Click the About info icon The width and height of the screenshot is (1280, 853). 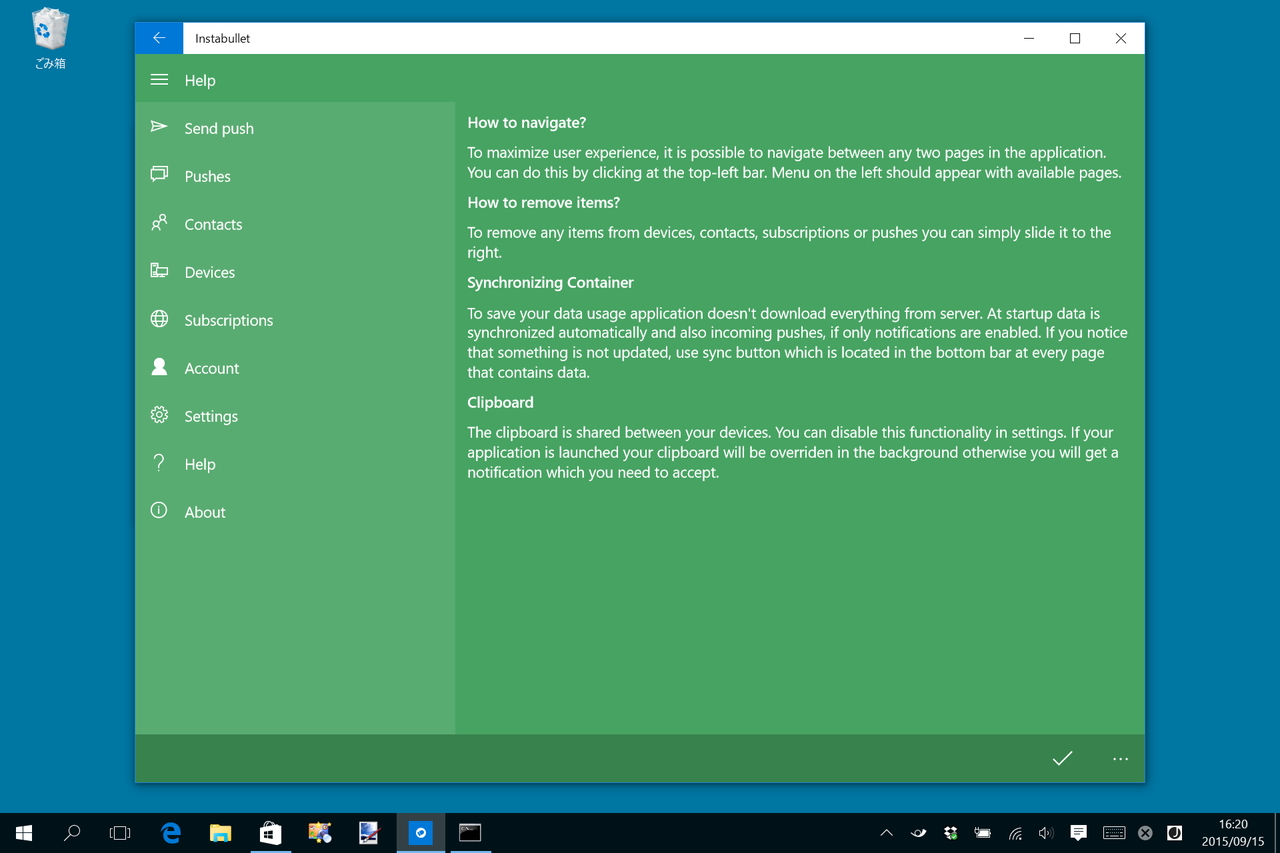[x=159, y=511]
